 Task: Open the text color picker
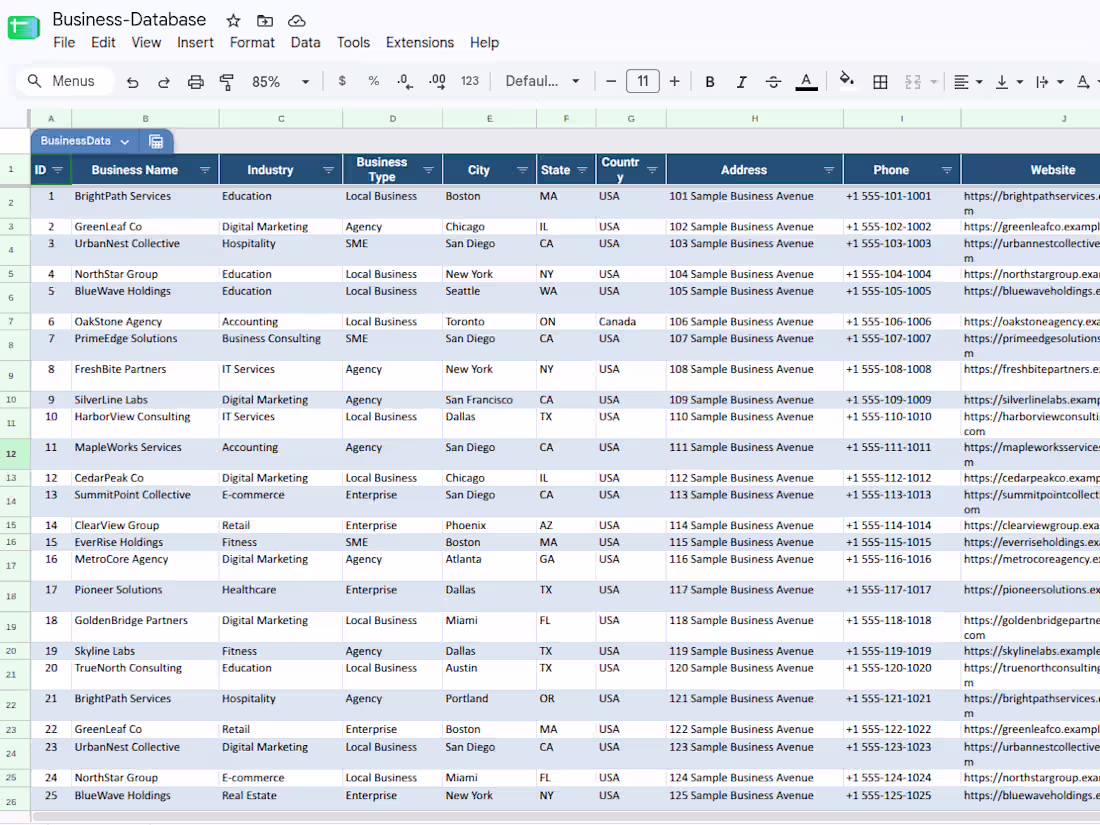pyautogui.click(x=806, y=82)
